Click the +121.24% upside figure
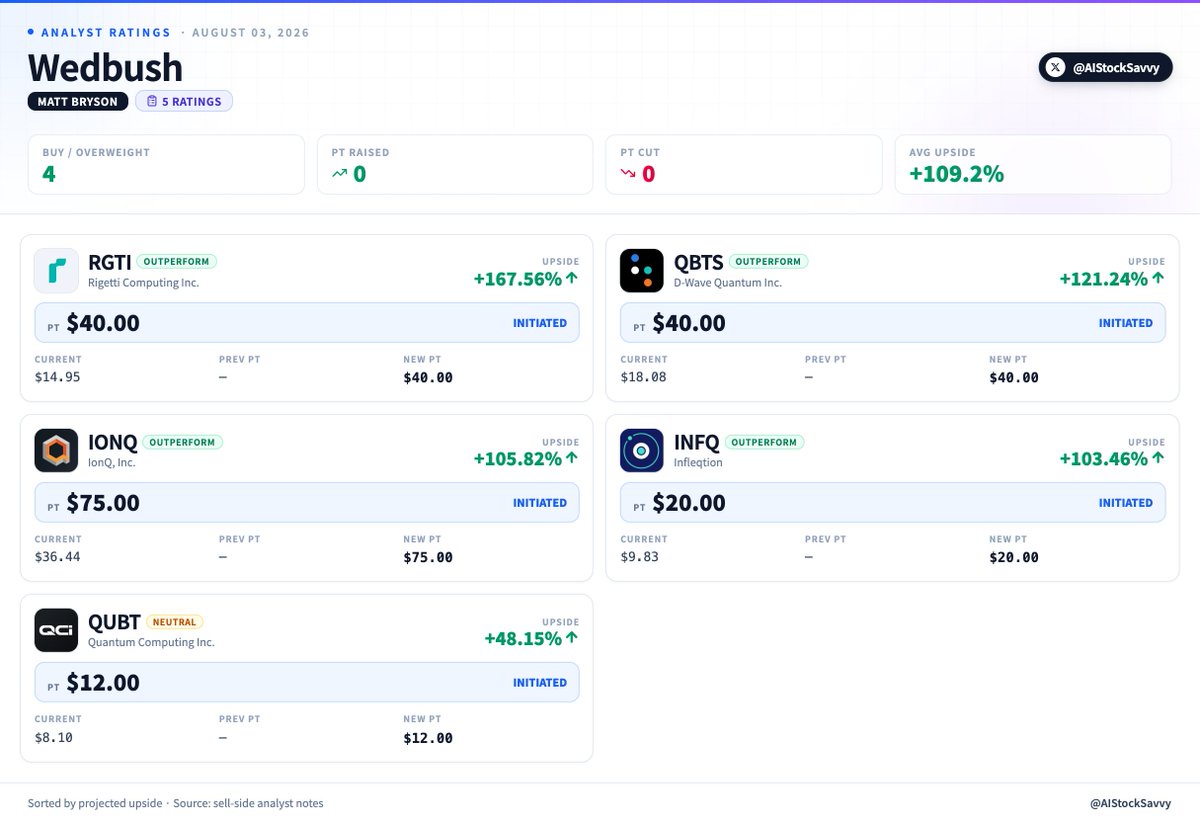1200x823 pixels. (x=1104, y=279)
